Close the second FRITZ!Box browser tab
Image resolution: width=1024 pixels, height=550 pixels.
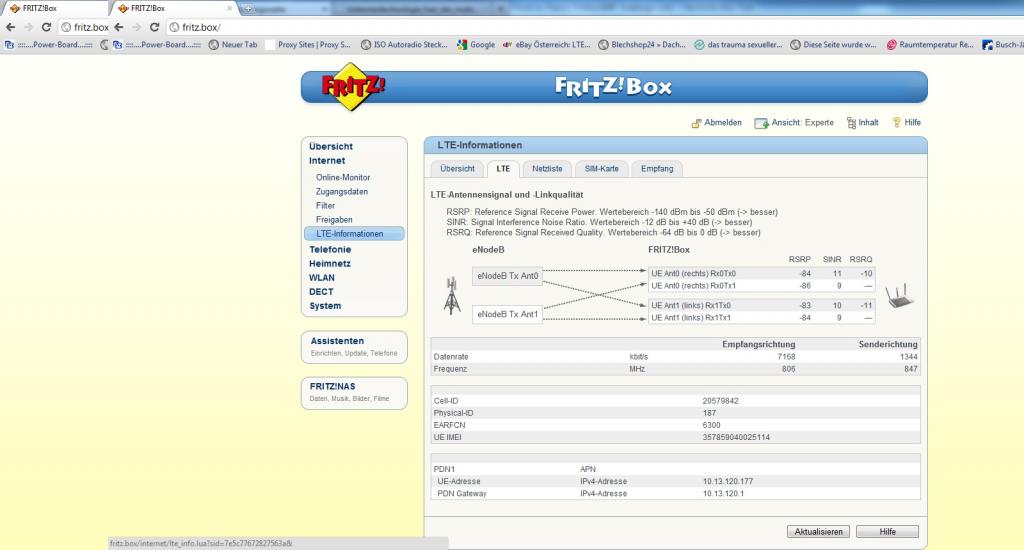tap(229, 8)
